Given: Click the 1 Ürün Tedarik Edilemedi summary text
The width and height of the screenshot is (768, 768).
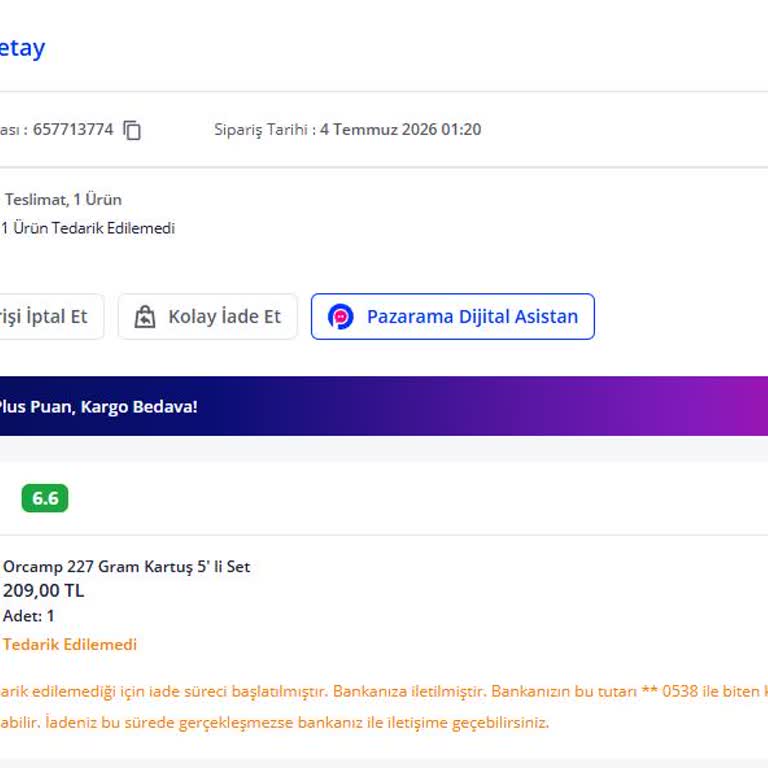Looking at the screenshot, I should pos(88,228).
